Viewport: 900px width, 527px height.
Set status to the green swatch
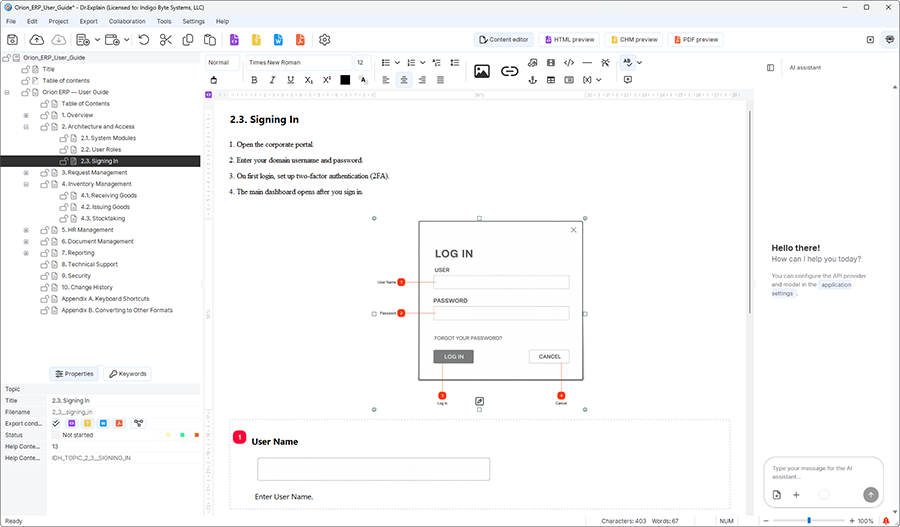point(183,435)
